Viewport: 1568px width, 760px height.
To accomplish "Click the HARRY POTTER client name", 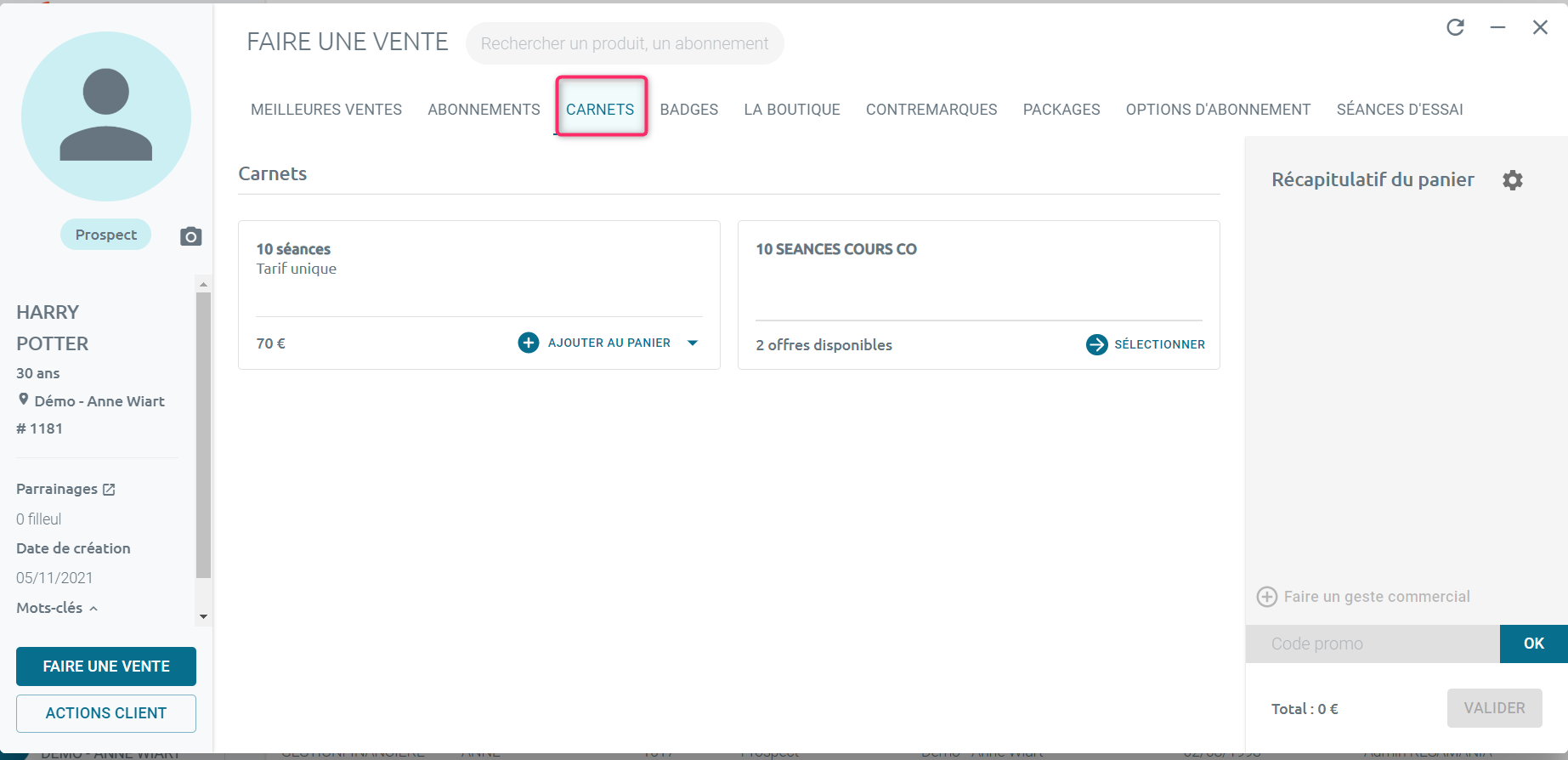I will click(x=53, y=328).
